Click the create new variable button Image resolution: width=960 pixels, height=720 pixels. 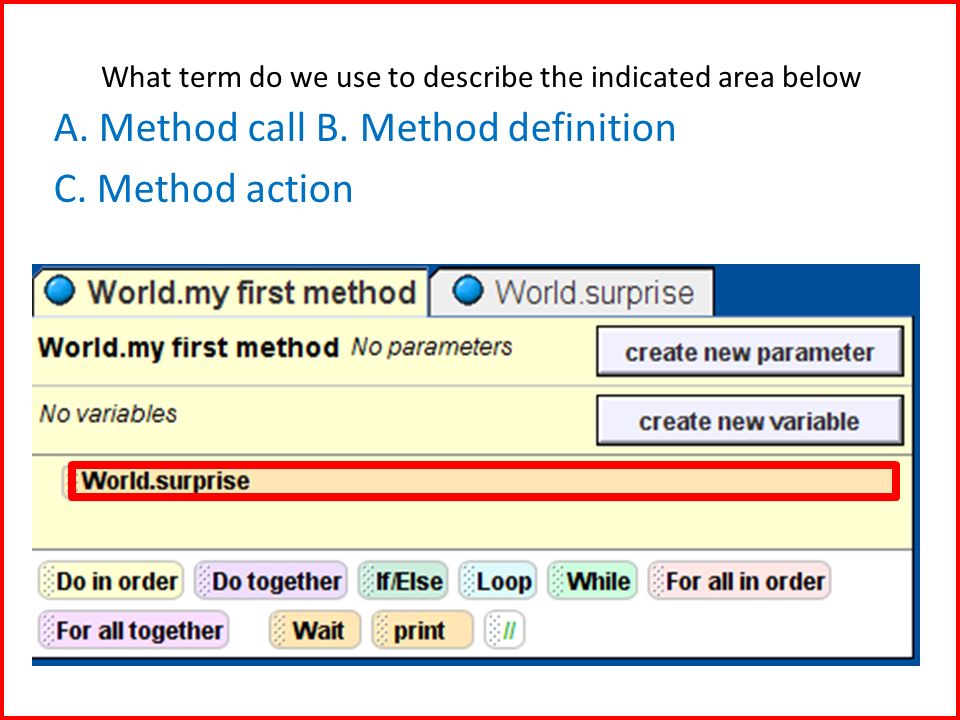point(749,421)
